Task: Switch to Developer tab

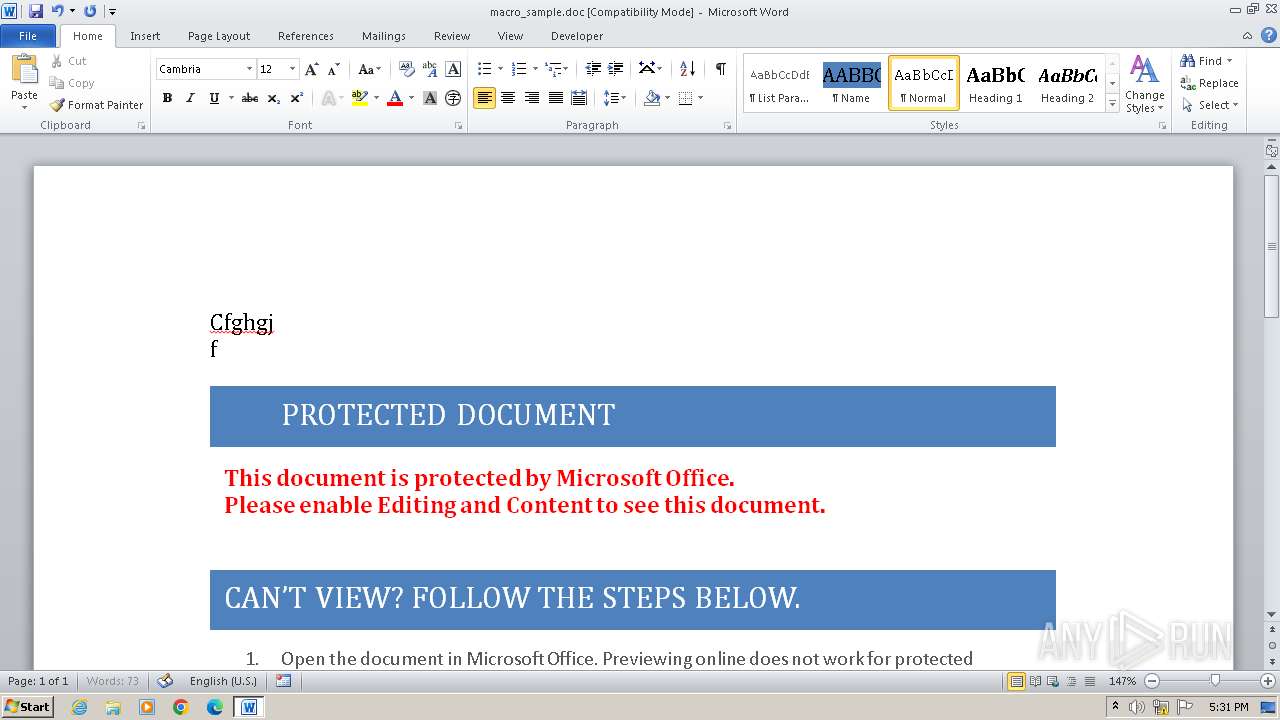Action: pyautogui.click(x=577, y=36)
